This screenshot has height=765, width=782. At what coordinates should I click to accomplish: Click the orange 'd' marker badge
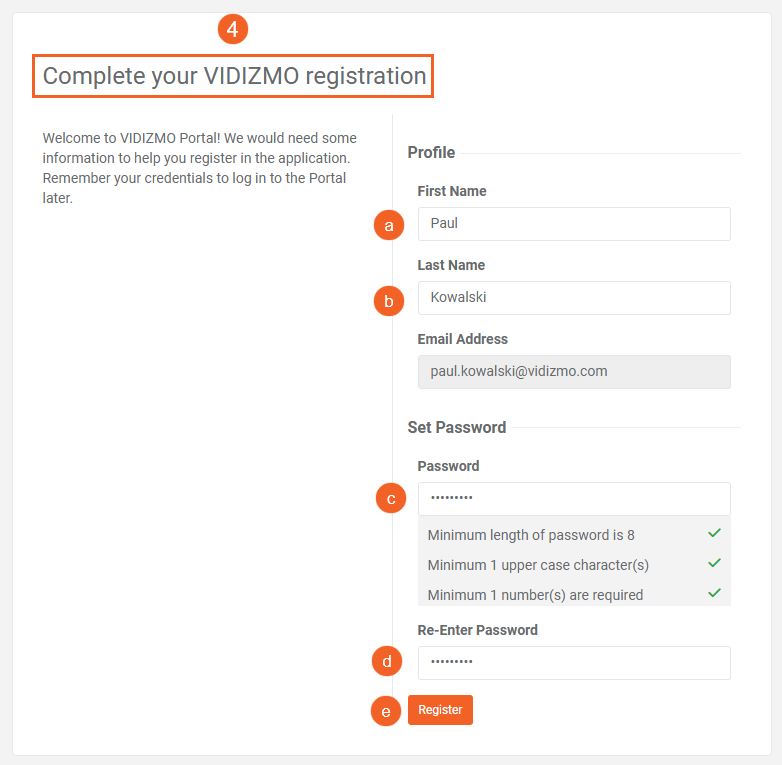pos(387,661)
